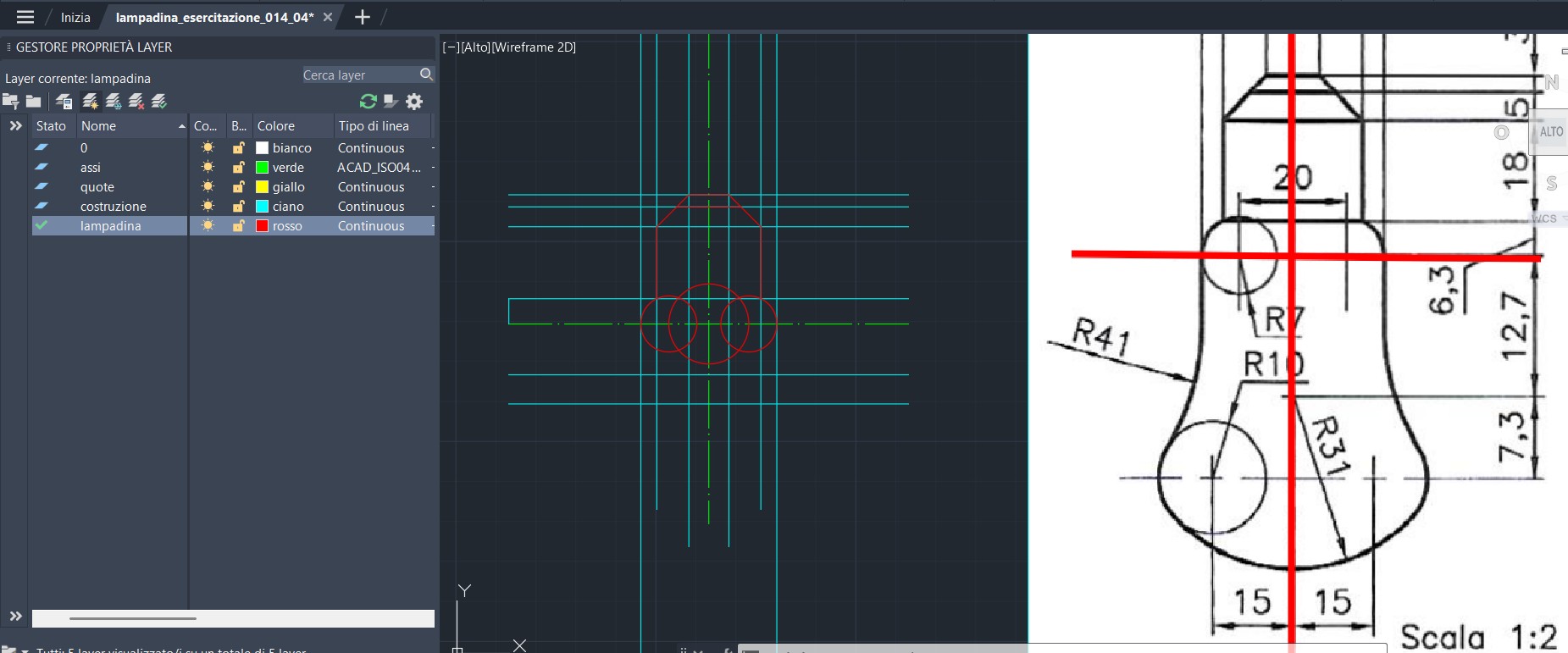This screenshot has width=1568, height=653.
Task: Refresh the layer list
Action: 368,102
